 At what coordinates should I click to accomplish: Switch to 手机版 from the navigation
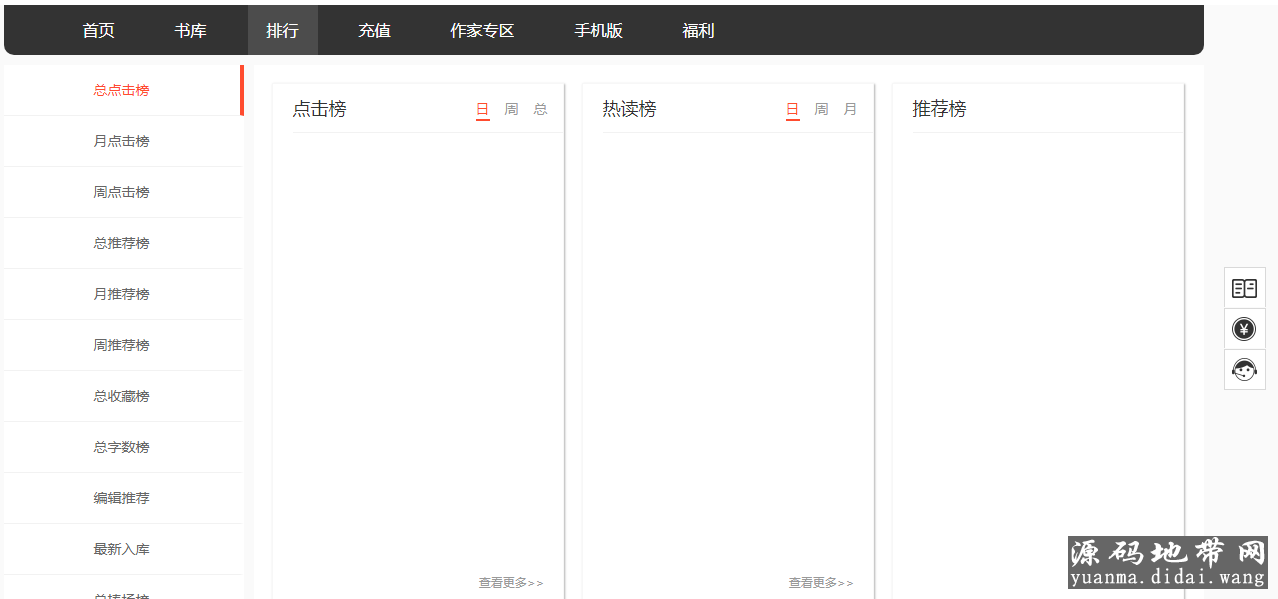click(x=598, y=31)
